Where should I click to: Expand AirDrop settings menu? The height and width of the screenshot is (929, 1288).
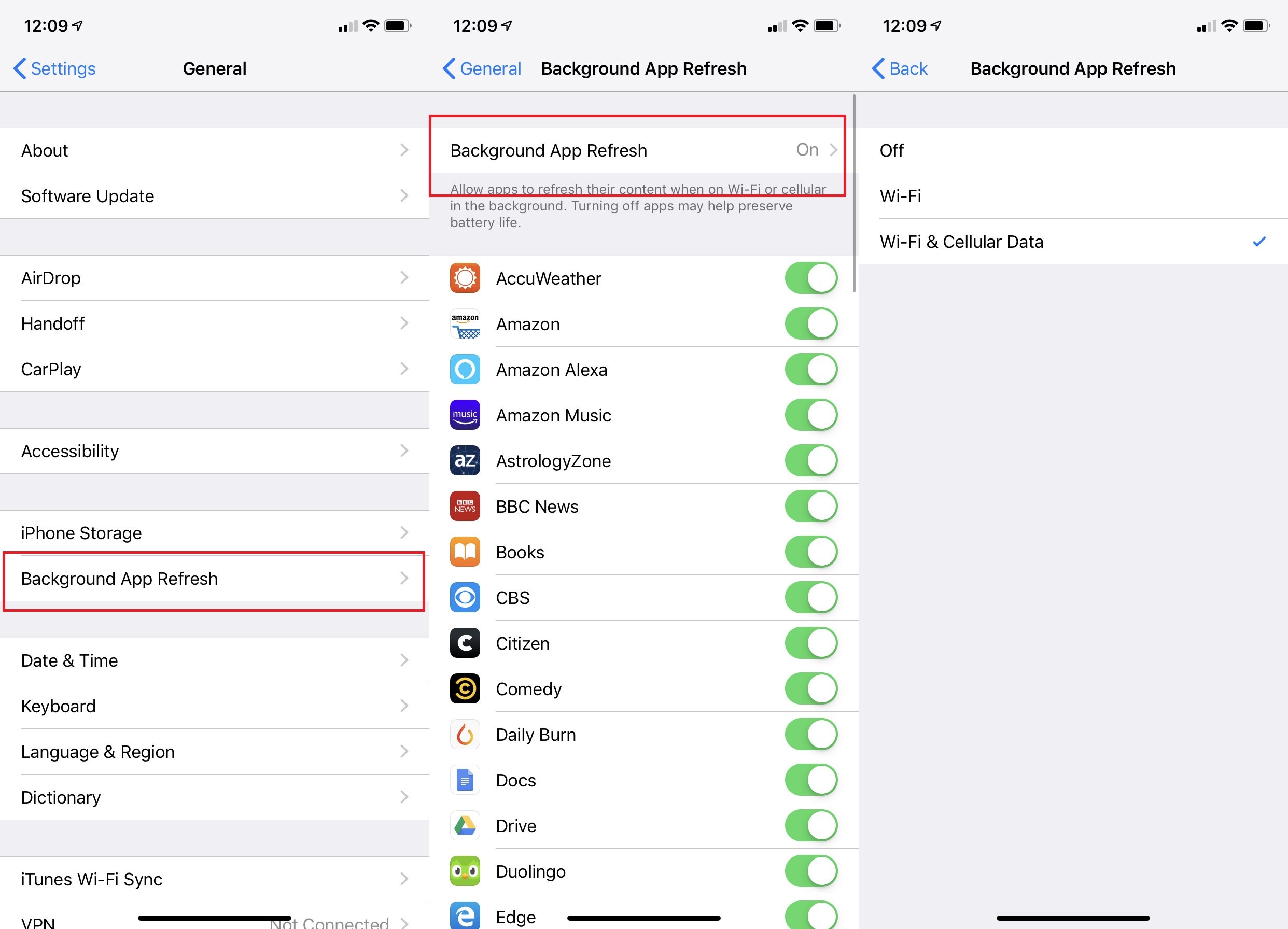(x=213, y=278)
